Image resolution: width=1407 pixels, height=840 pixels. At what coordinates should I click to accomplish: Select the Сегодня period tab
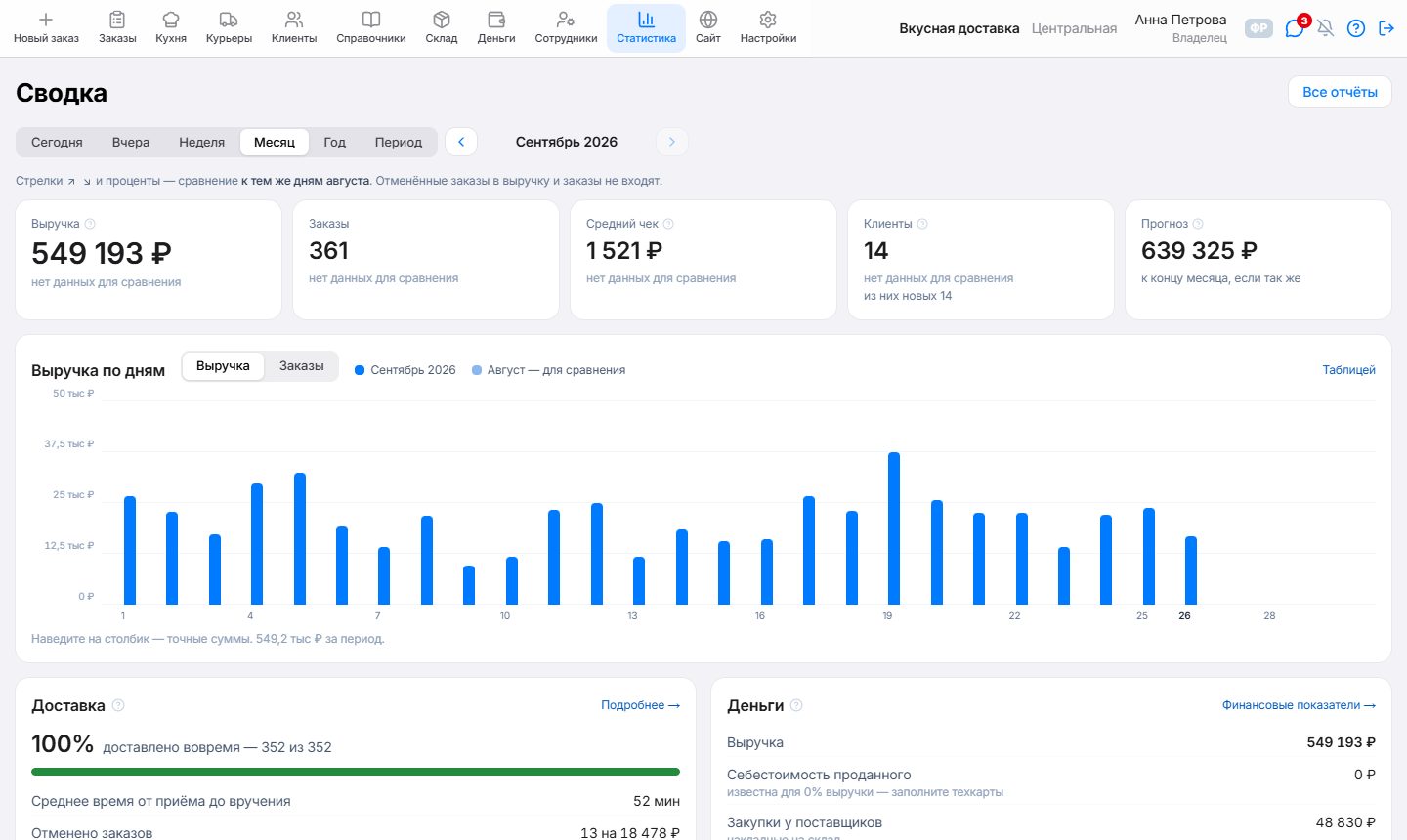point(57,142)
